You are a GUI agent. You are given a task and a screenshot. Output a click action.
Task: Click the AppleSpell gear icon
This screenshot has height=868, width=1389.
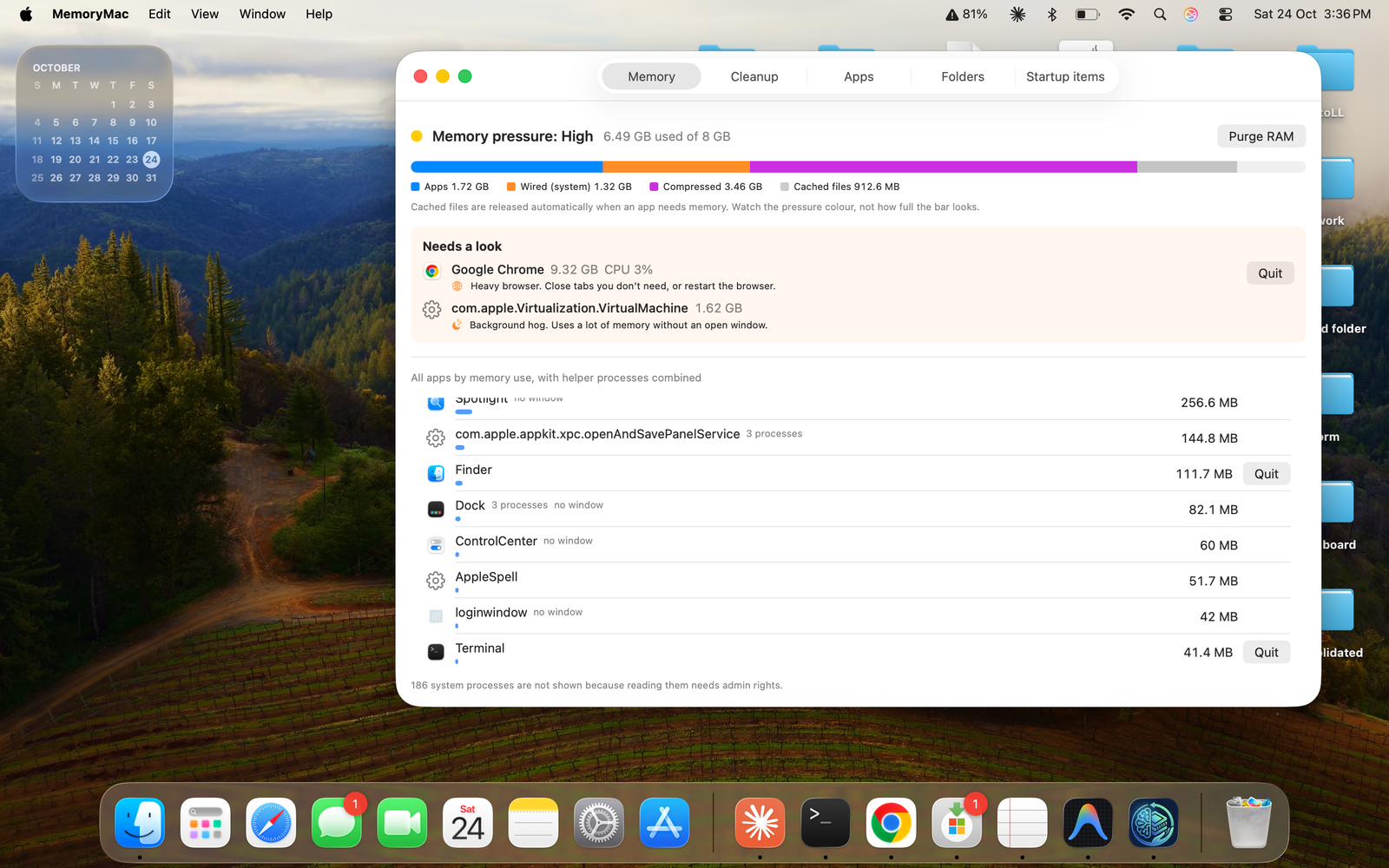[436, 581]
